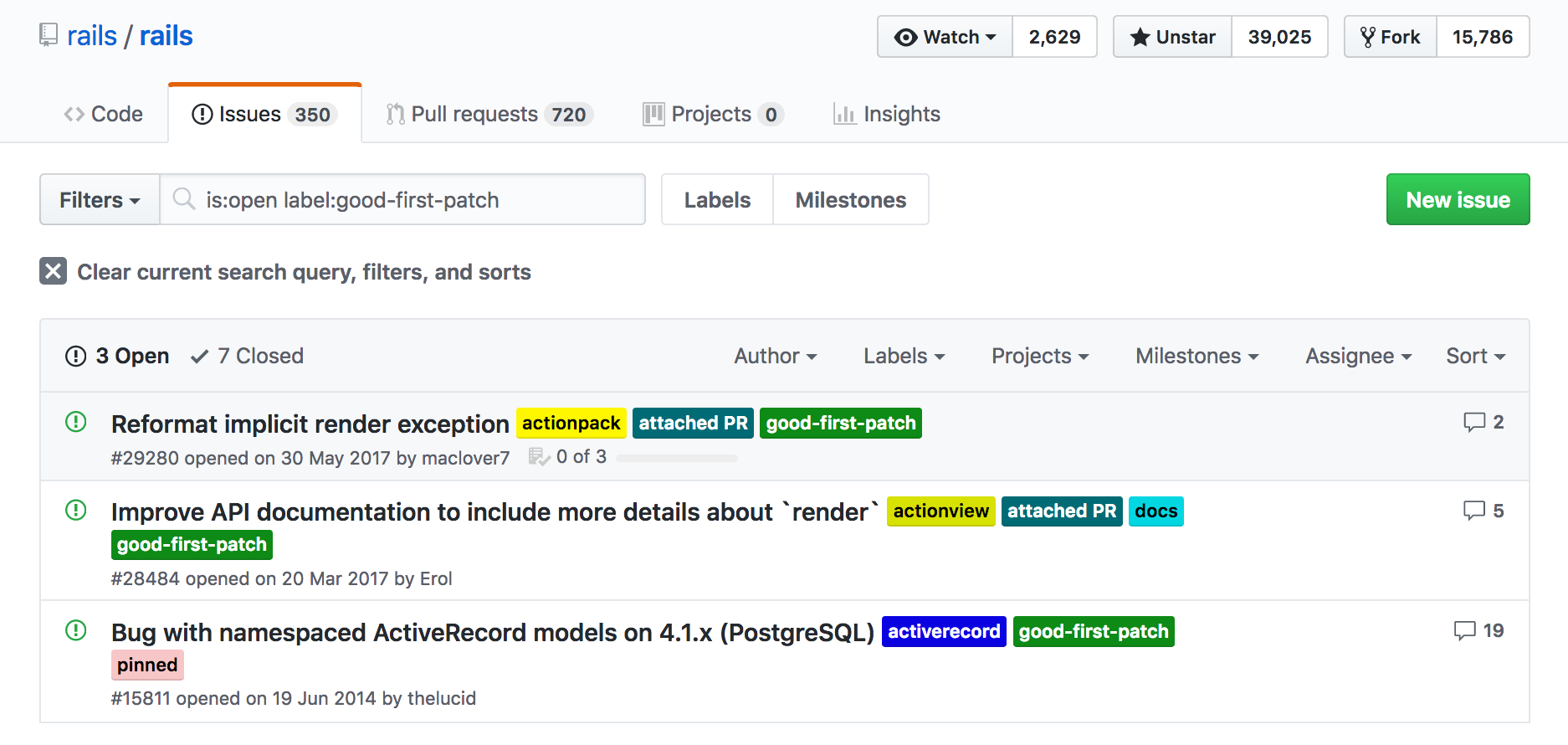
Task: Expand the Labels filter dropdown in the issue list header
Action: [904, 356]
